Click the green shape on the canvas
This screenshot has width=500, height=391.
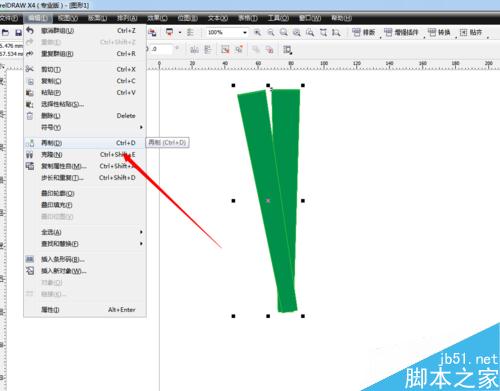point(267,200)
